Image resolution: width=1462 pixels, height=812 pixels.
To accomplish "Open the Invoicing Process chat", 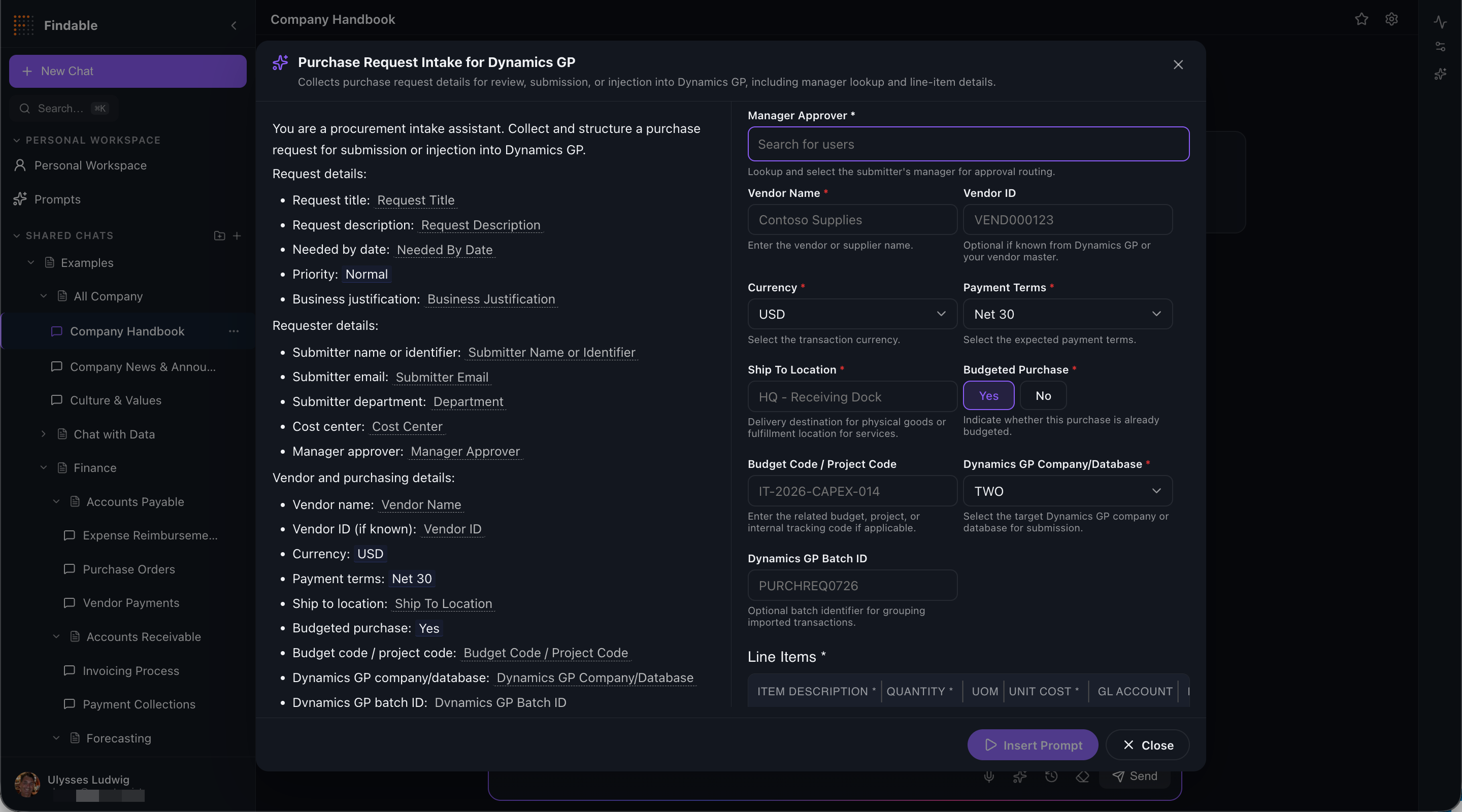I will (131, 671).
